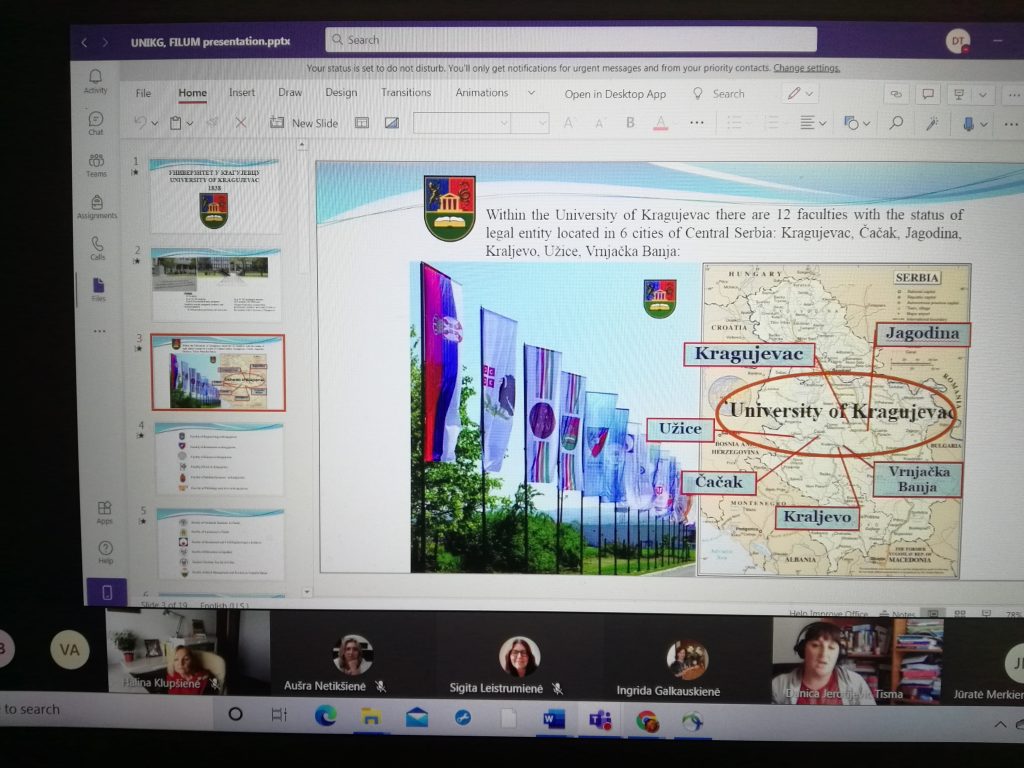Expand the more tabs chevron after Animations
1024x768 pixels.
[x=531, y=93]
